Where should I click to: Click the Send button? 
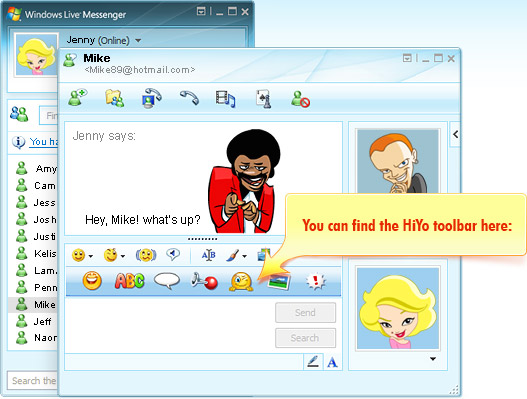[x=305, y=313]
